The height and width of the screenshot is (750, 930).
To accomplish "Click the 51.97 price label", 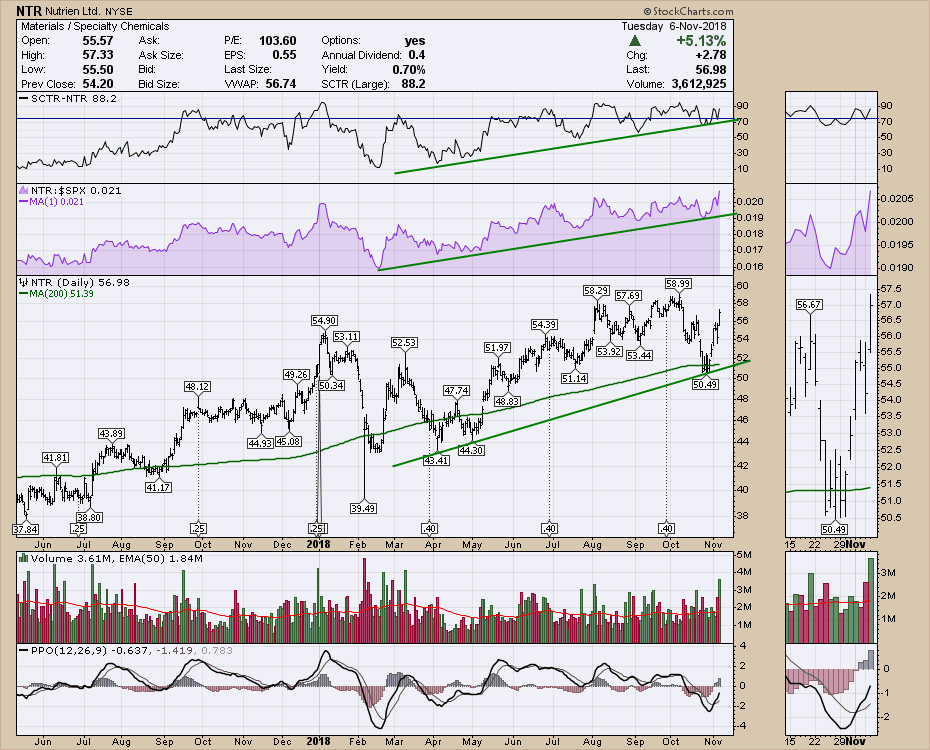I will tap(497, 347).
